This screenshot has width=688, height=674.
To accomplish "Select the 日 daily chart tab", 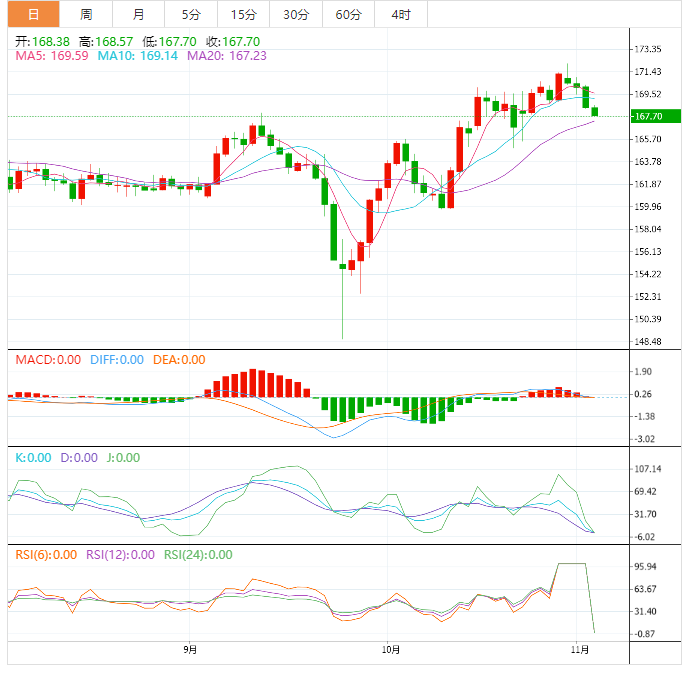I will tap(33, 14).
